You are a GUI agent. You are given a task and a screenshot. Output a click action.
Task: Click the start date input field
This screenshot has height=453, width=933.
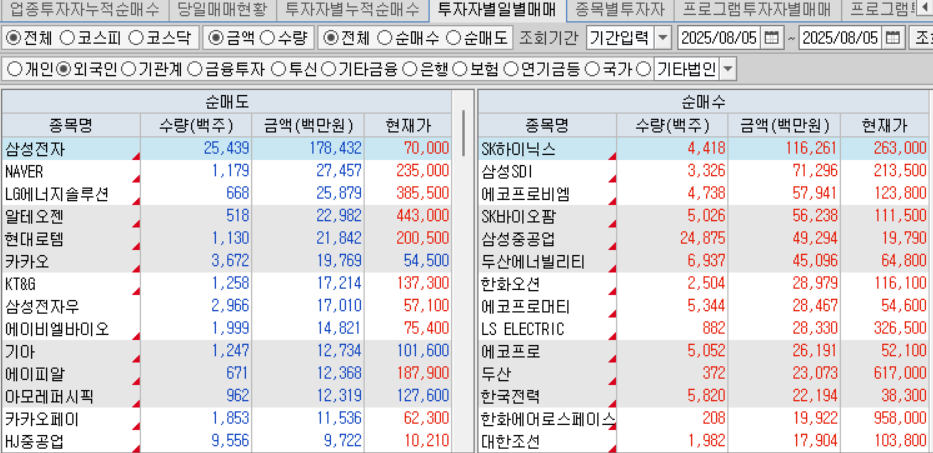[x=719, y=39]
